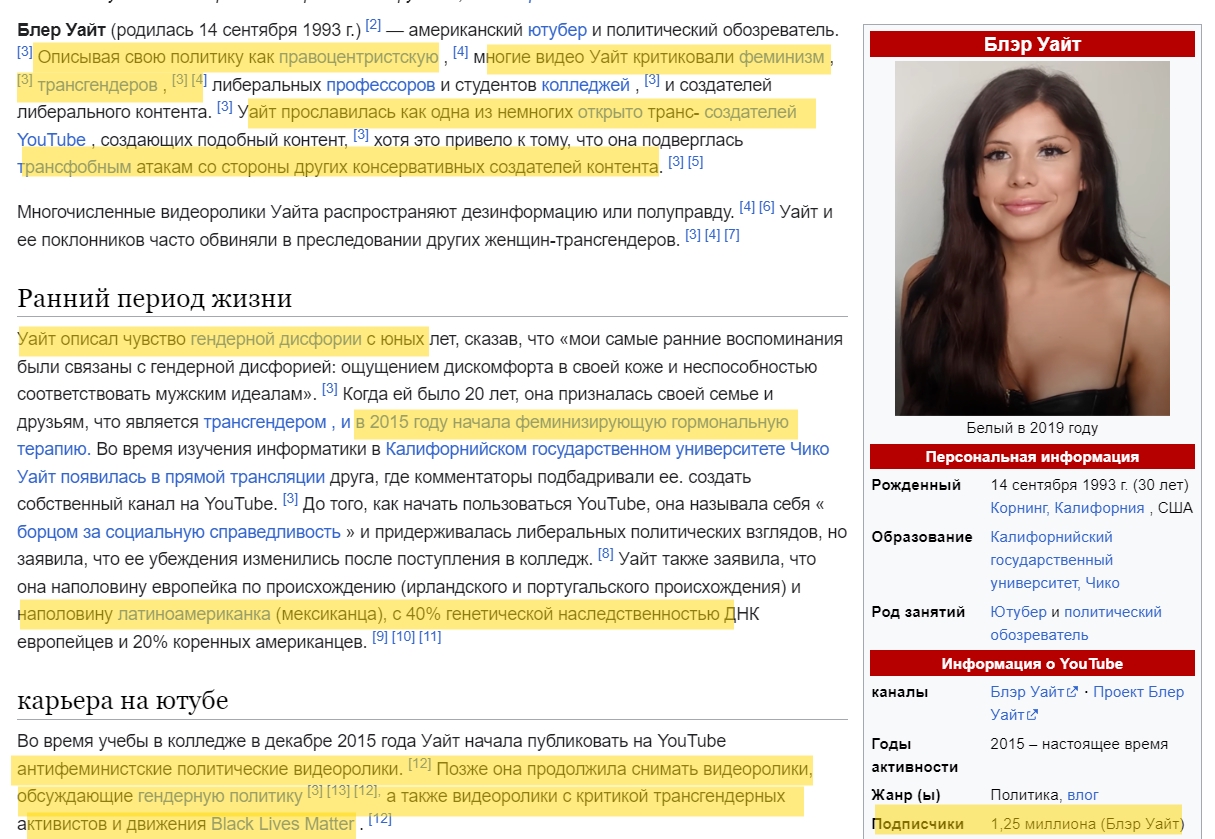Image resolution: width=1215 pixels, height=839 pixels.
Task: Click external-link icon beside Блэр Уайт channel
Action: click(1072, 692)
